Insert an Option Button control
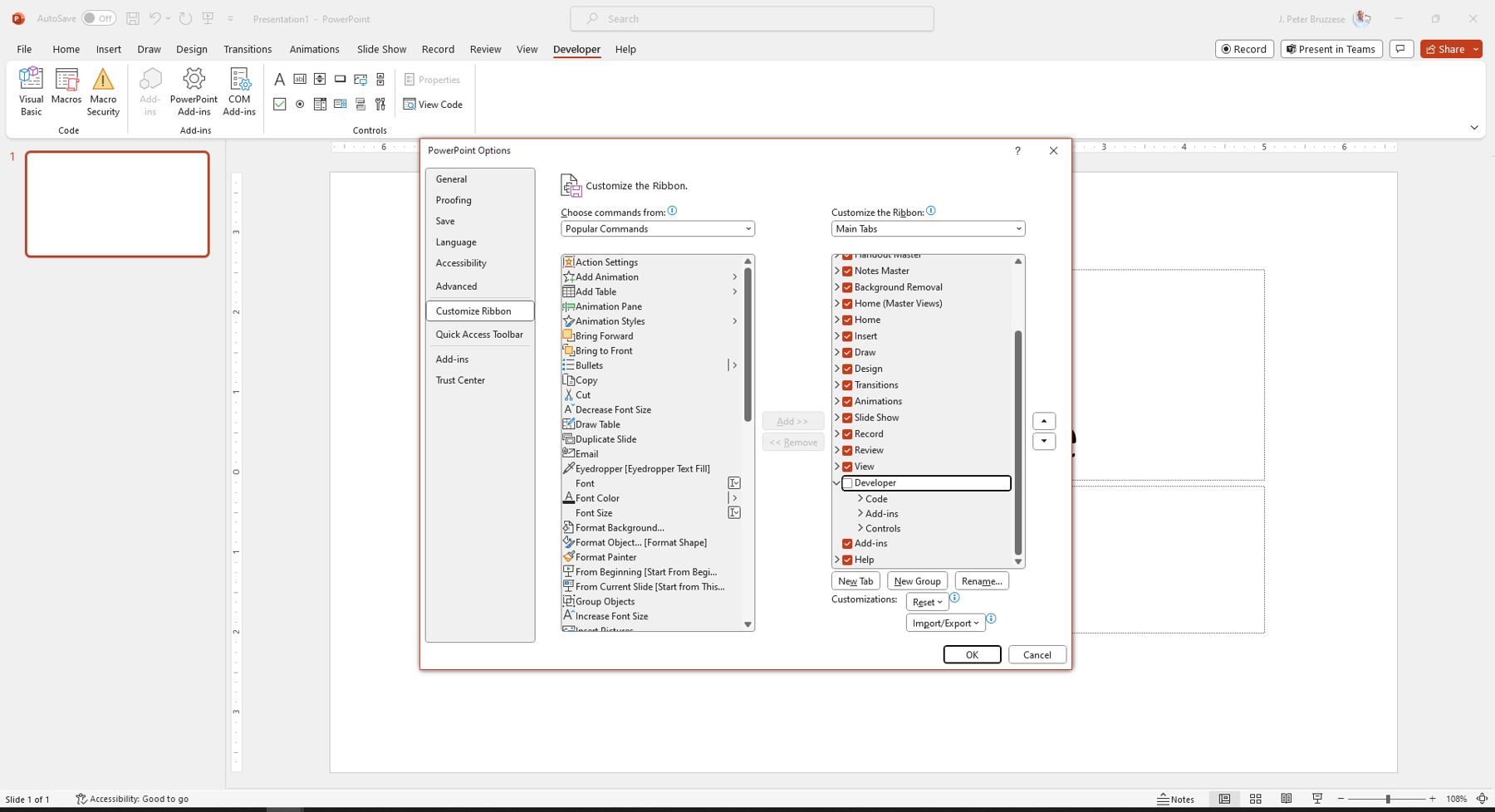The height and width of the screenshot is (812, 1495). (x=300, y=105)
